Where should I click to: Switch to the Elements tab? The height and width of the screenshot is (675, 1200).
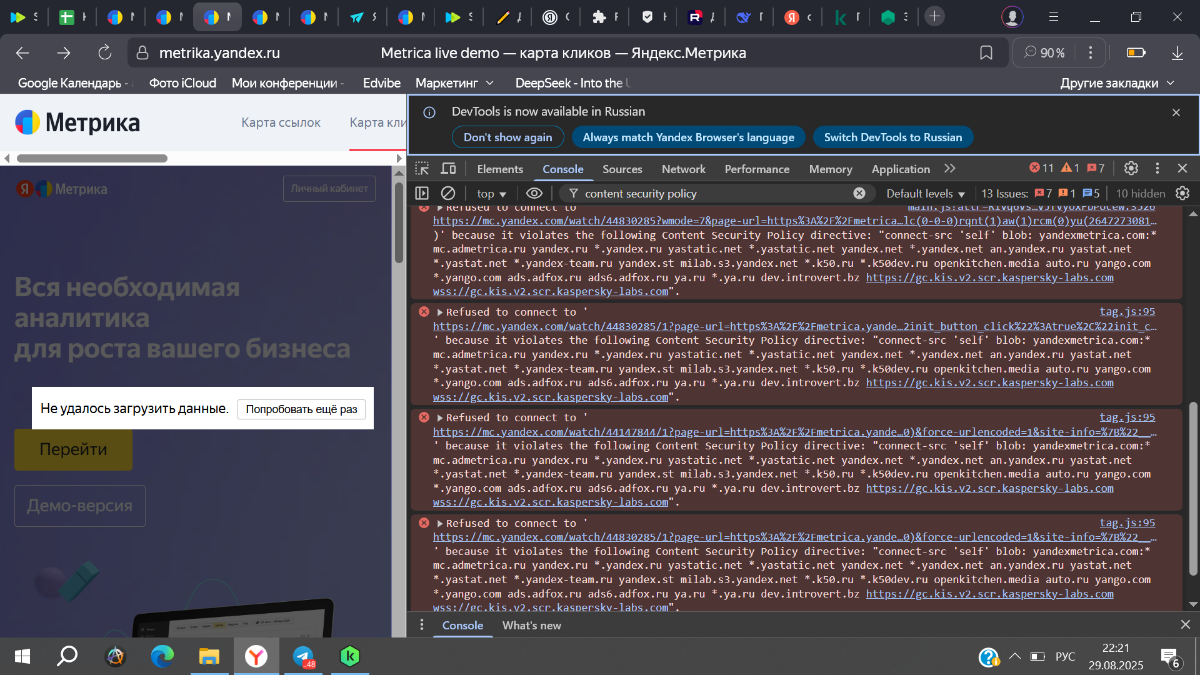click(x=500, y=169)
